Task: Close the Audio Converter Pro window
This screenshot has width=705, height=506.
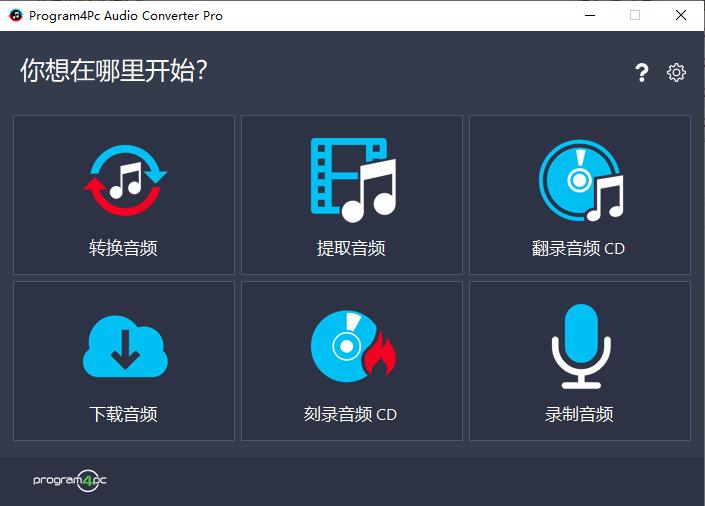Action: (681, 15)
